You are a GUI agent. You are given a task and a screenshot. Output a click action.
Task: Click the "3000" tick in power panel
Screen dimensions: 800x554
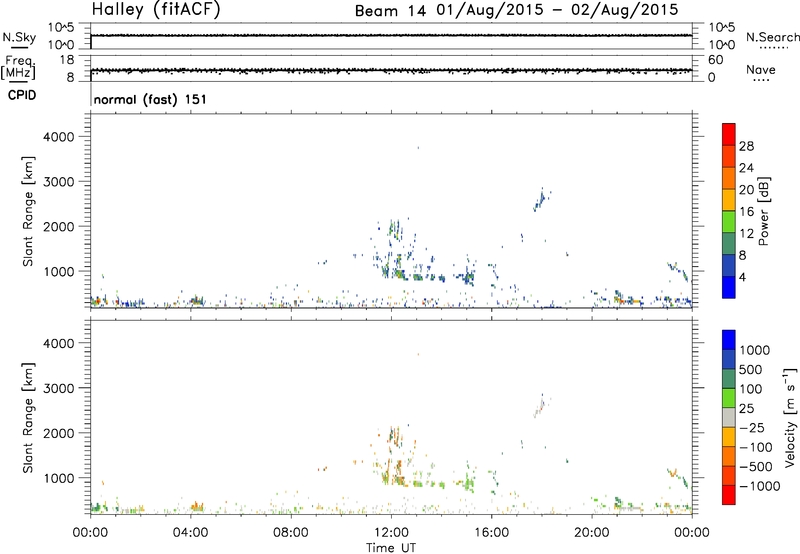tap(59, 182)
